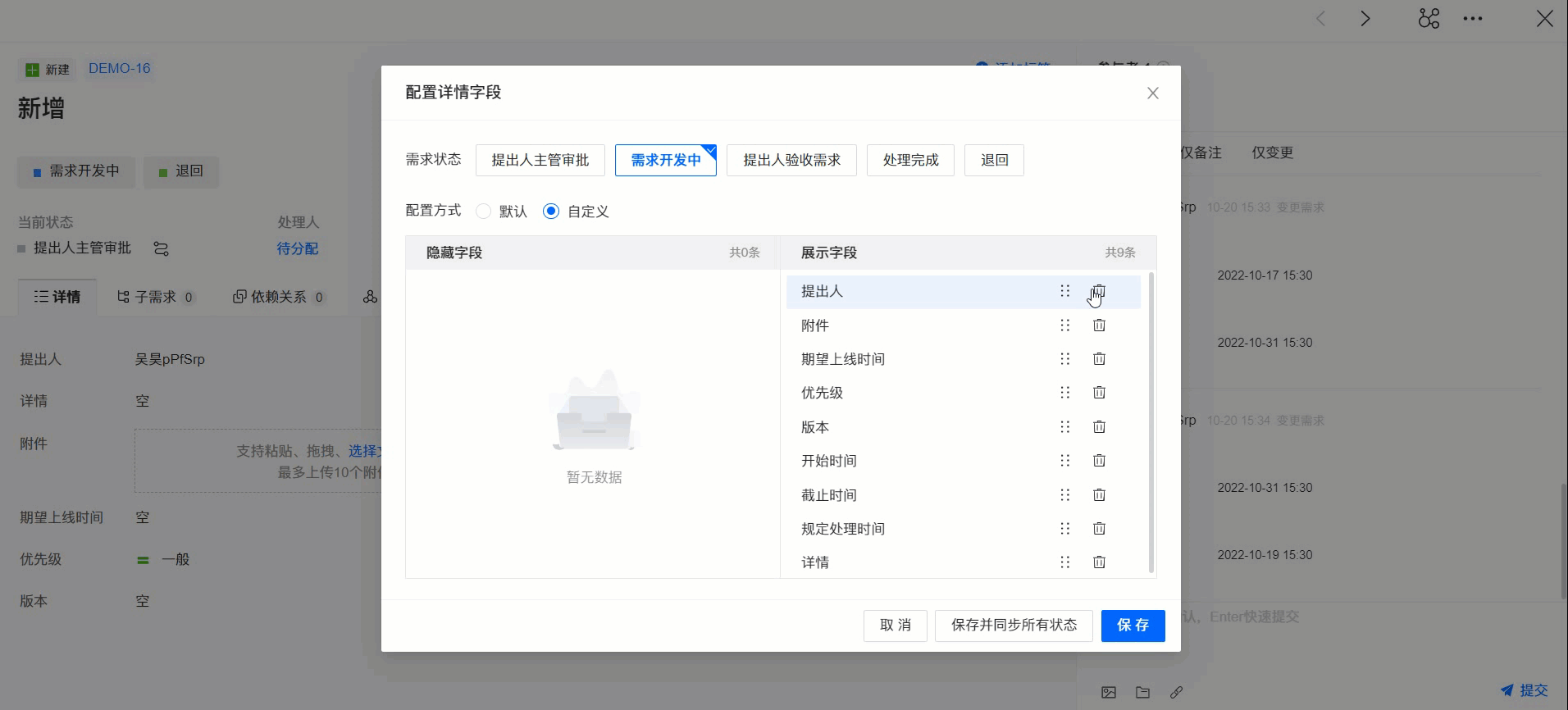The image size is (1568, 710).
Task: Click 提交 to submit comment
Action: coord(1525,691)
